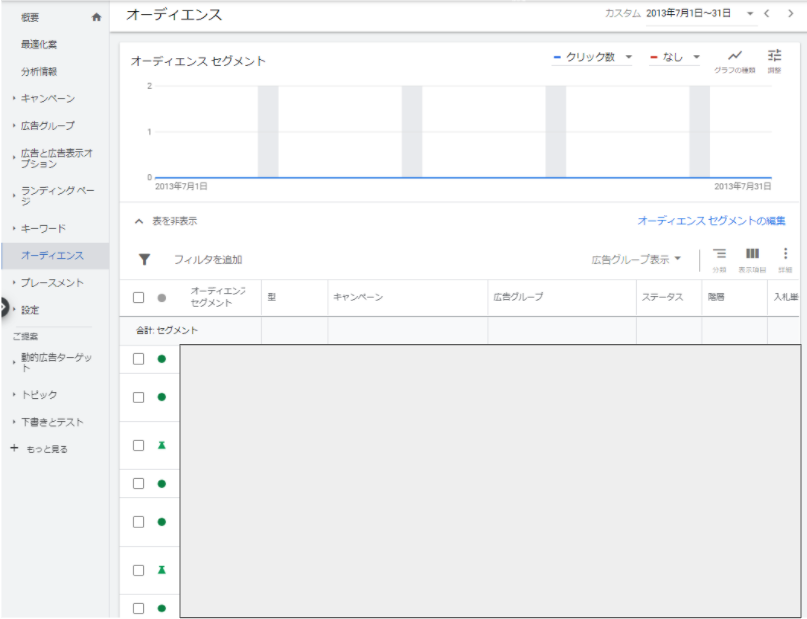Click the home icon beside 概要

click(x=96, y=17)
